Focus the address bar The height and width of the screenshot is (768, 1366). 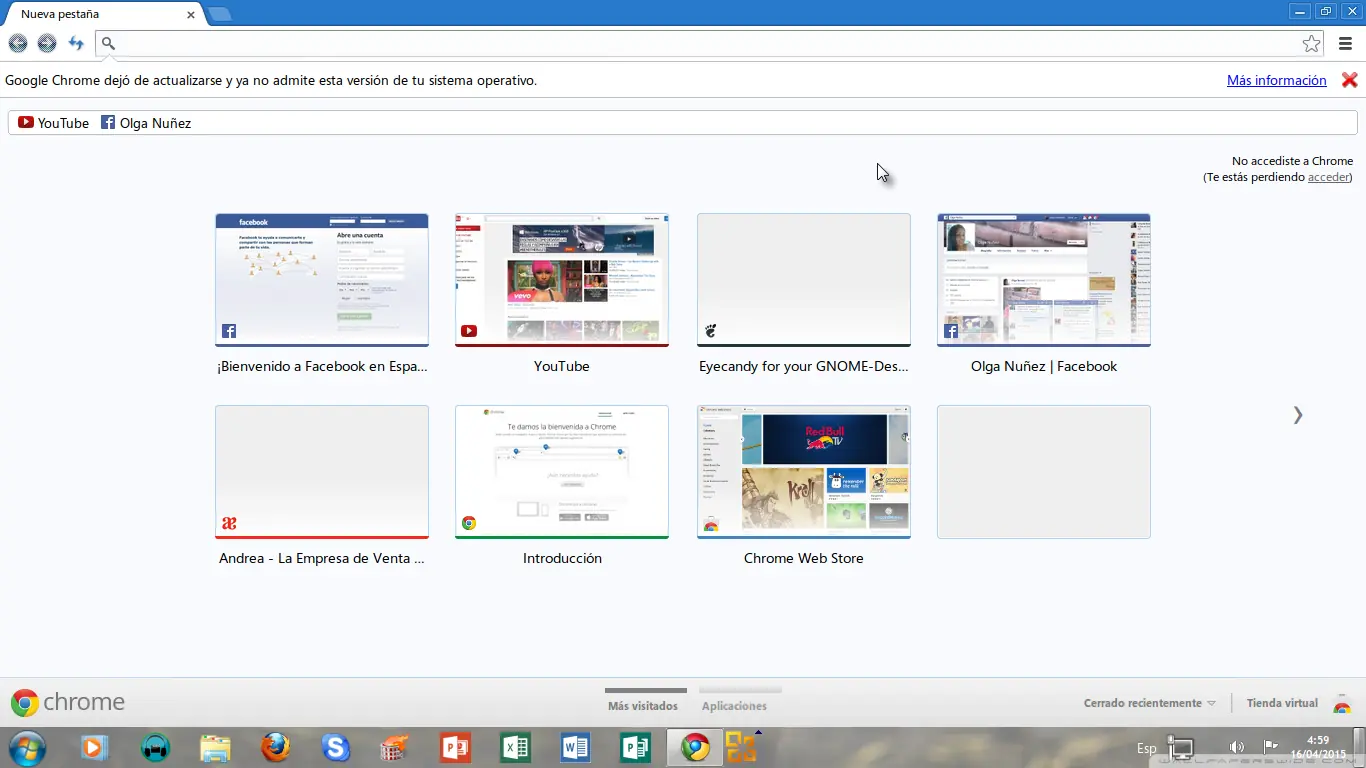click(x=710, y=43)
